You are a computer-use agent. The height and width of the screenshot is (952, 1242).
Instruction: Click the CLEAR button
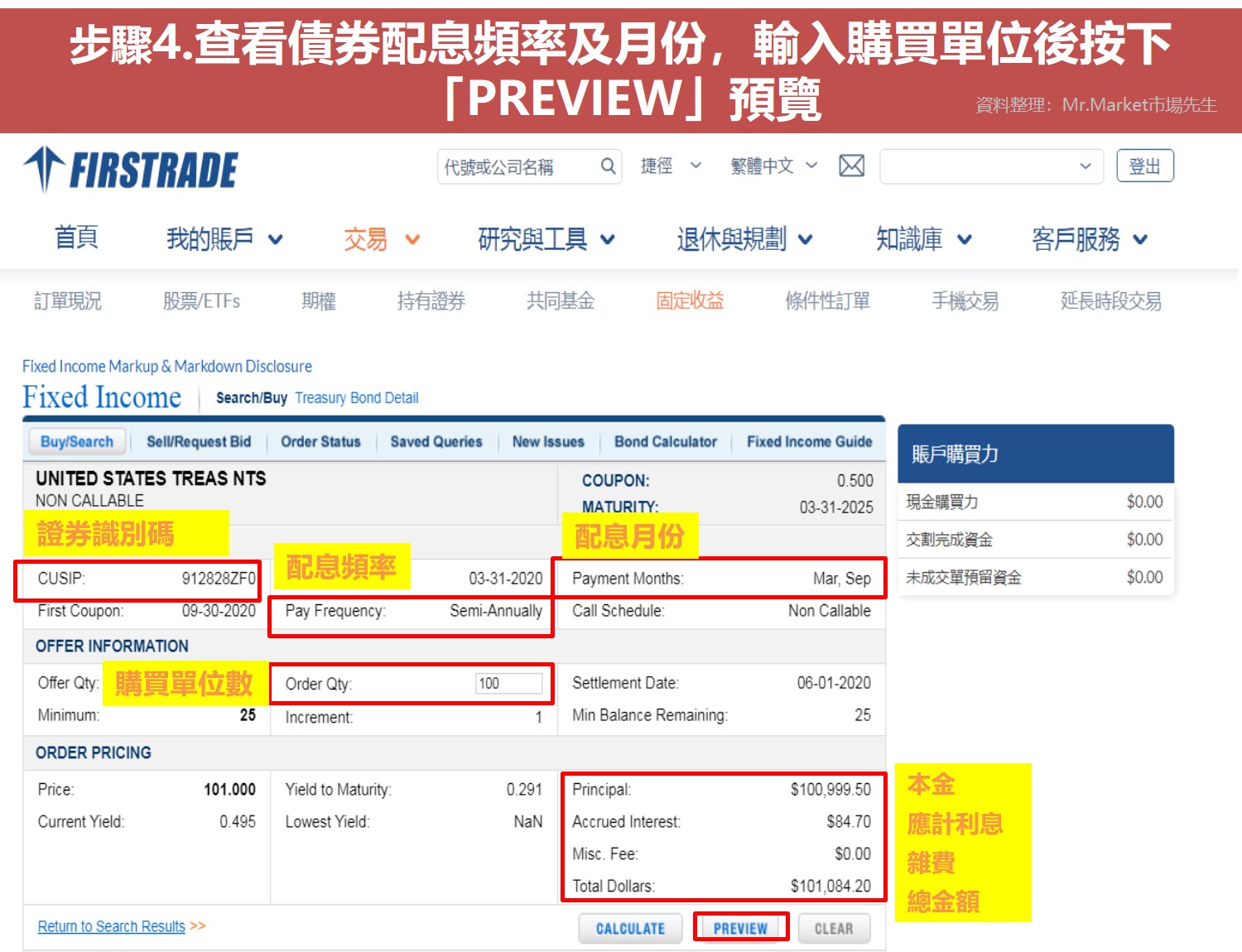click(834, 929)
